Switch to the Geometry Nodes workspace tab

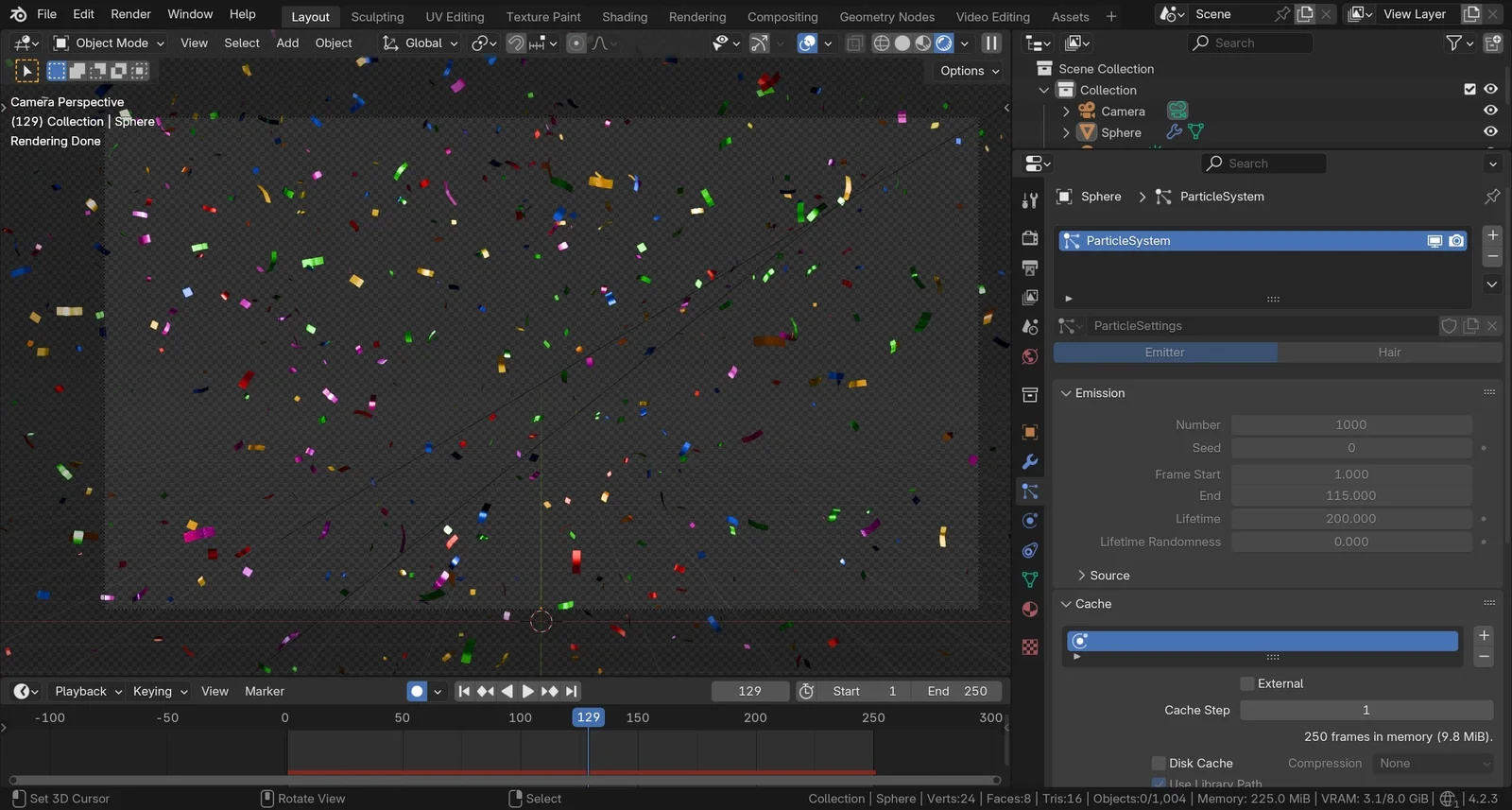click(x=886, y=16)
